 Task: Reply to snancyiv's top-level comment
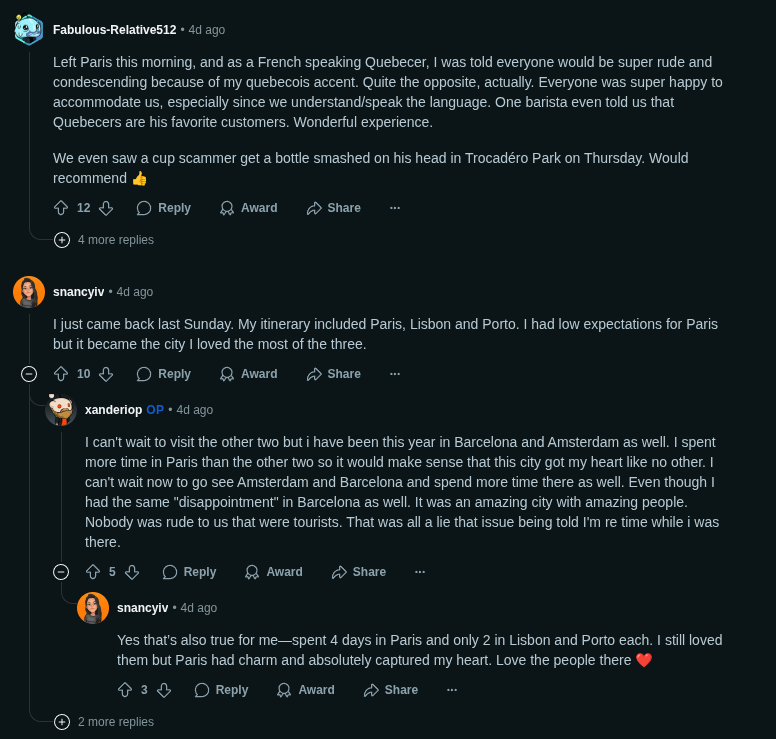163,374
